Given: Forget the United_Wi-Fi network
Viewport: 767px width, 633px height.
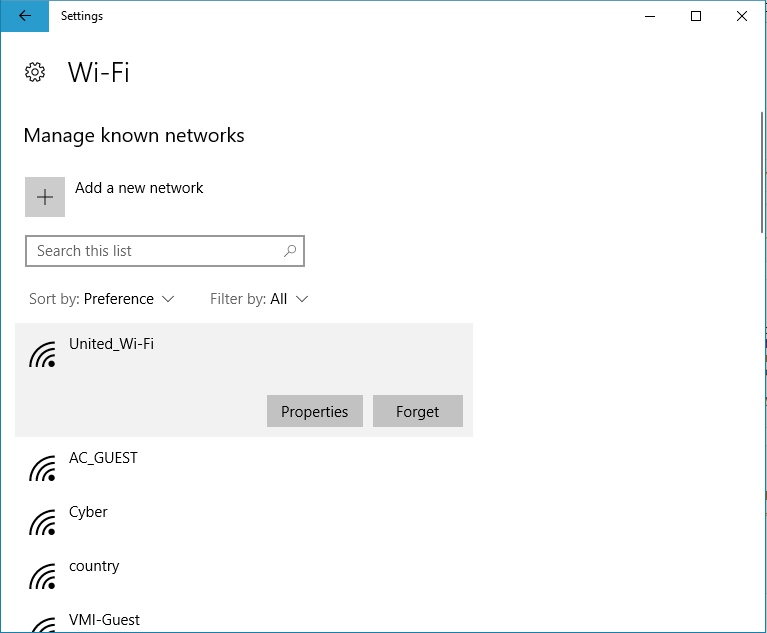Looking at the screenshot, I should [x=418, y=411].
